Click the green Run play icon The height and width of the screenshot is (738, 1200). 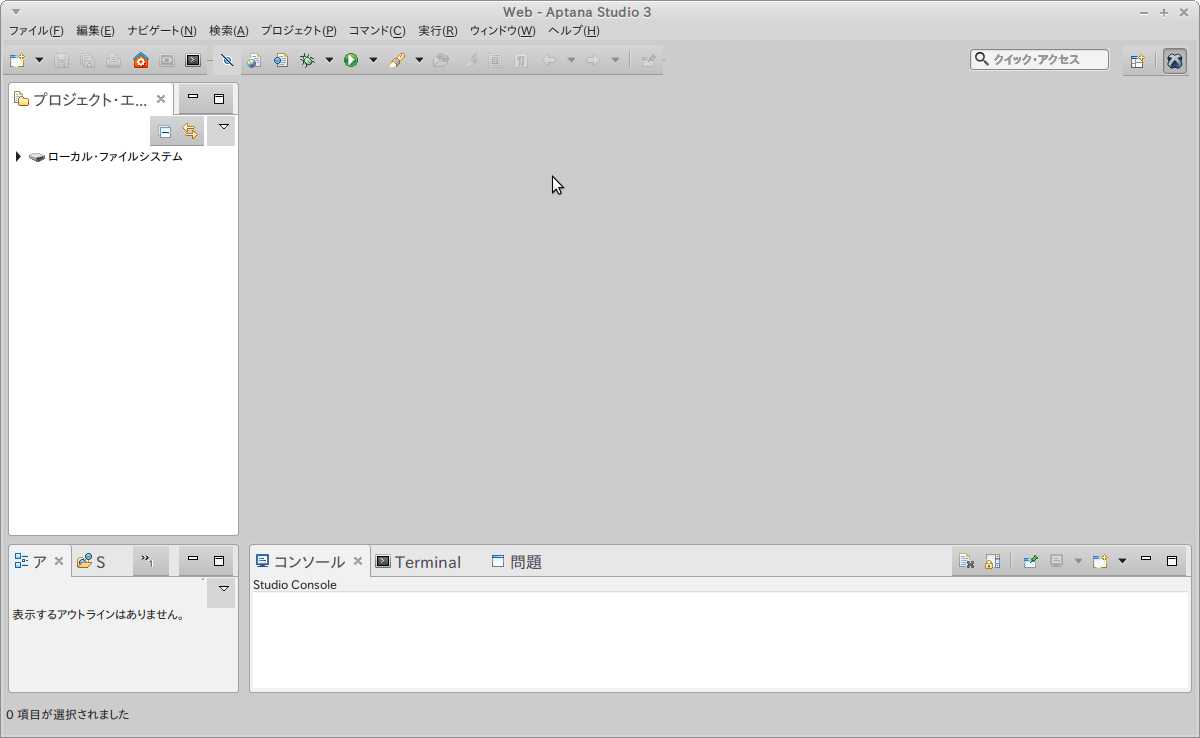351,60
